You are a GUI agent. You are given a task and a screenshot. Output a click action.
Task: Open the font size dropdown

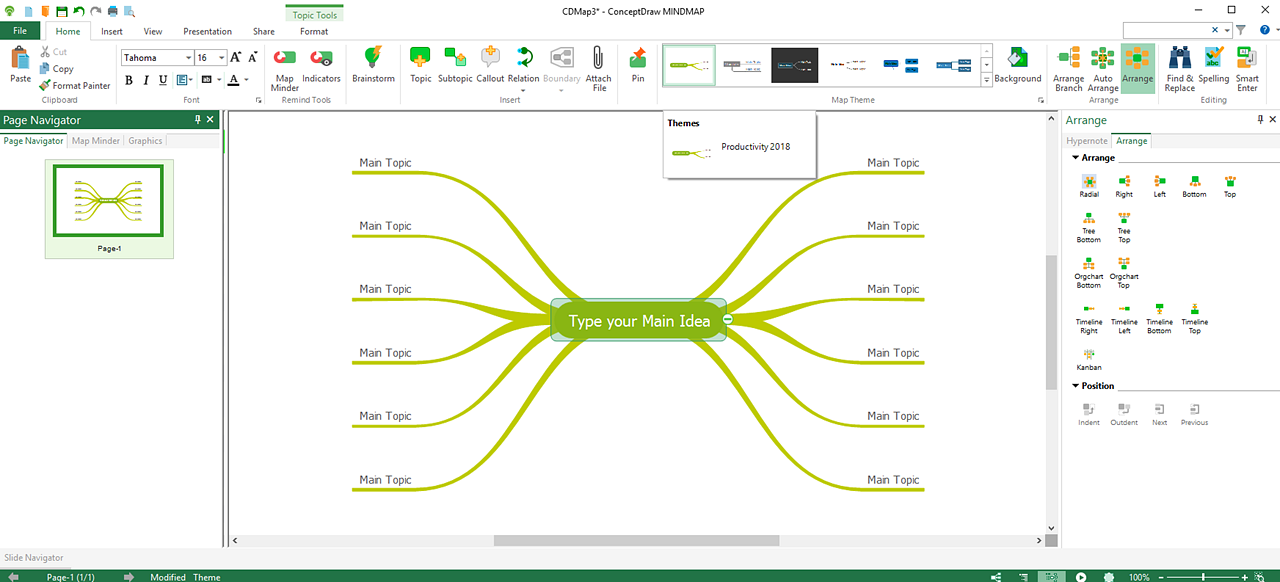point(221,57)
